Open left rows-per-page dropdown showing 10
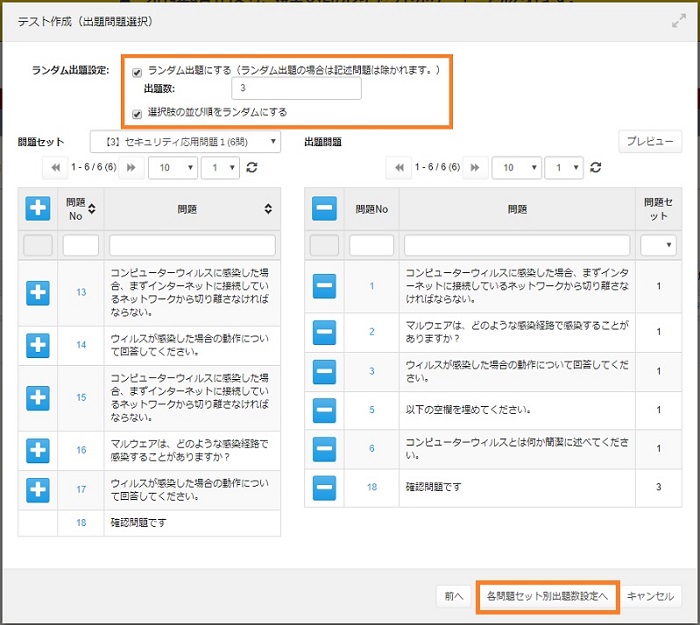700x625 pixels. 172,168
